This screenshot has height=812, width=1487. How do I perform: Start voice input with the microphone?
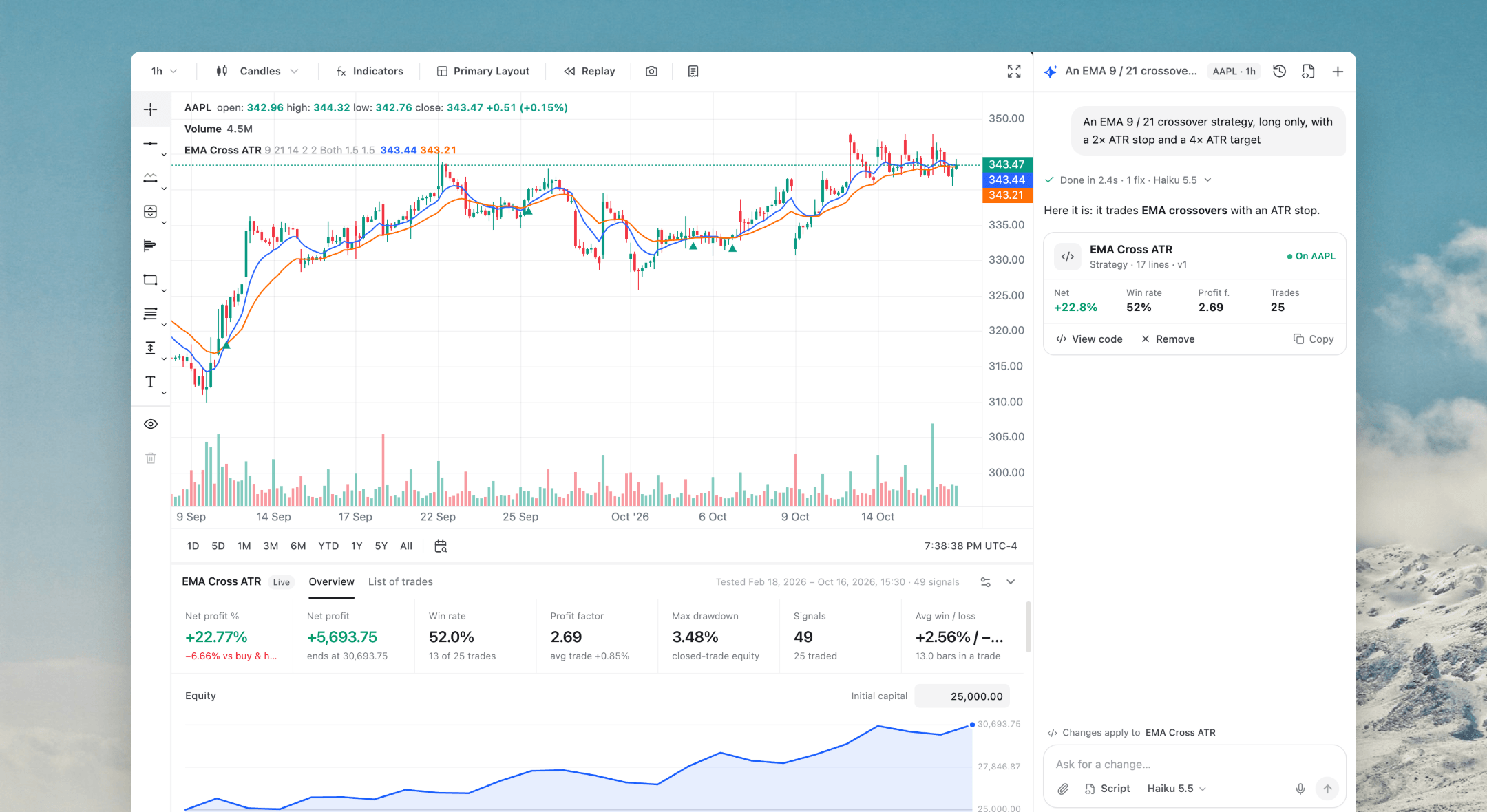click(1300, 789)
